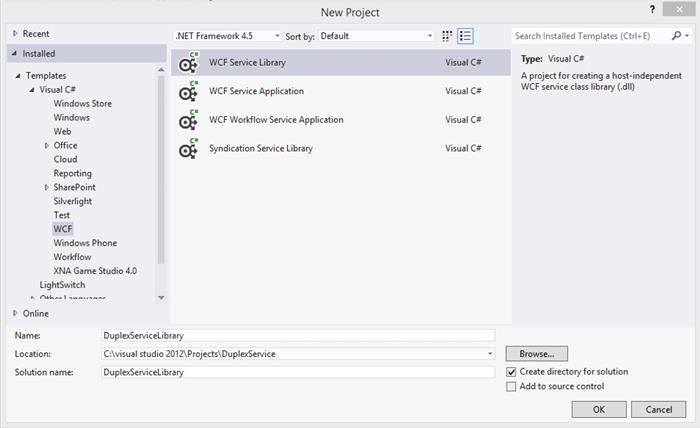Select the WCF Service Application template name
The image size is (700, 428).
click(256, 91)
